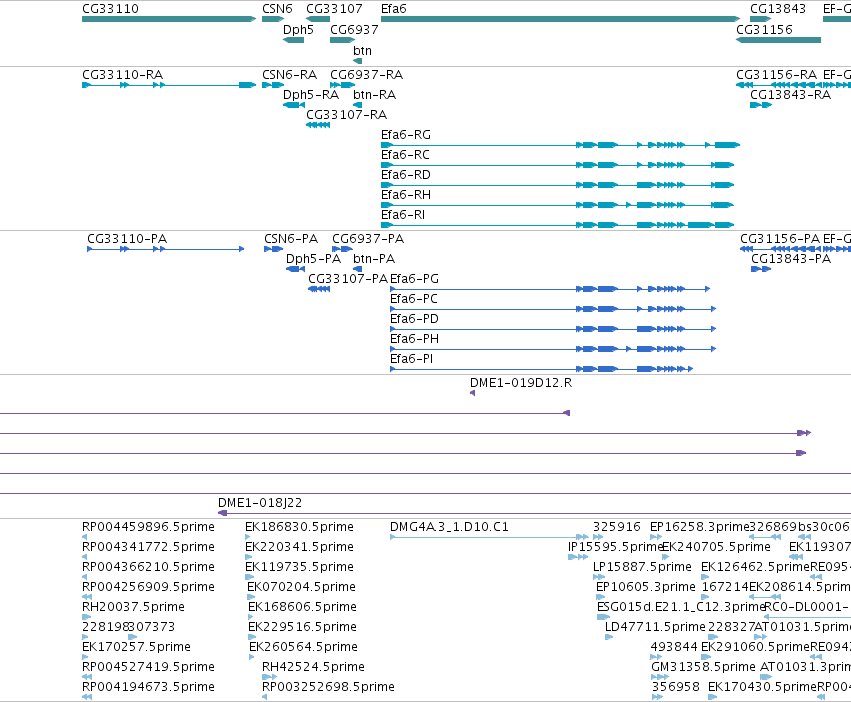This screenshot has width=851, height=702.
Task: Click protein Efa6-PH
Action: 553,349
